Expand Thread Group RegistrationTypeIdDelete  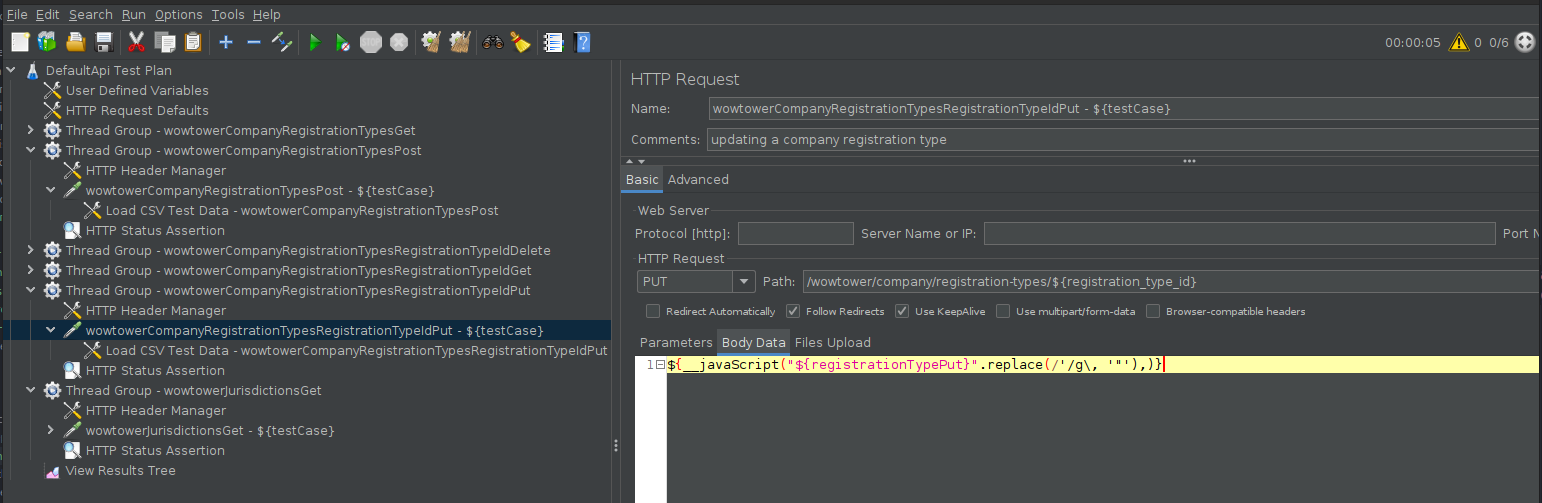pyautogui.click(x=30, y=250)
